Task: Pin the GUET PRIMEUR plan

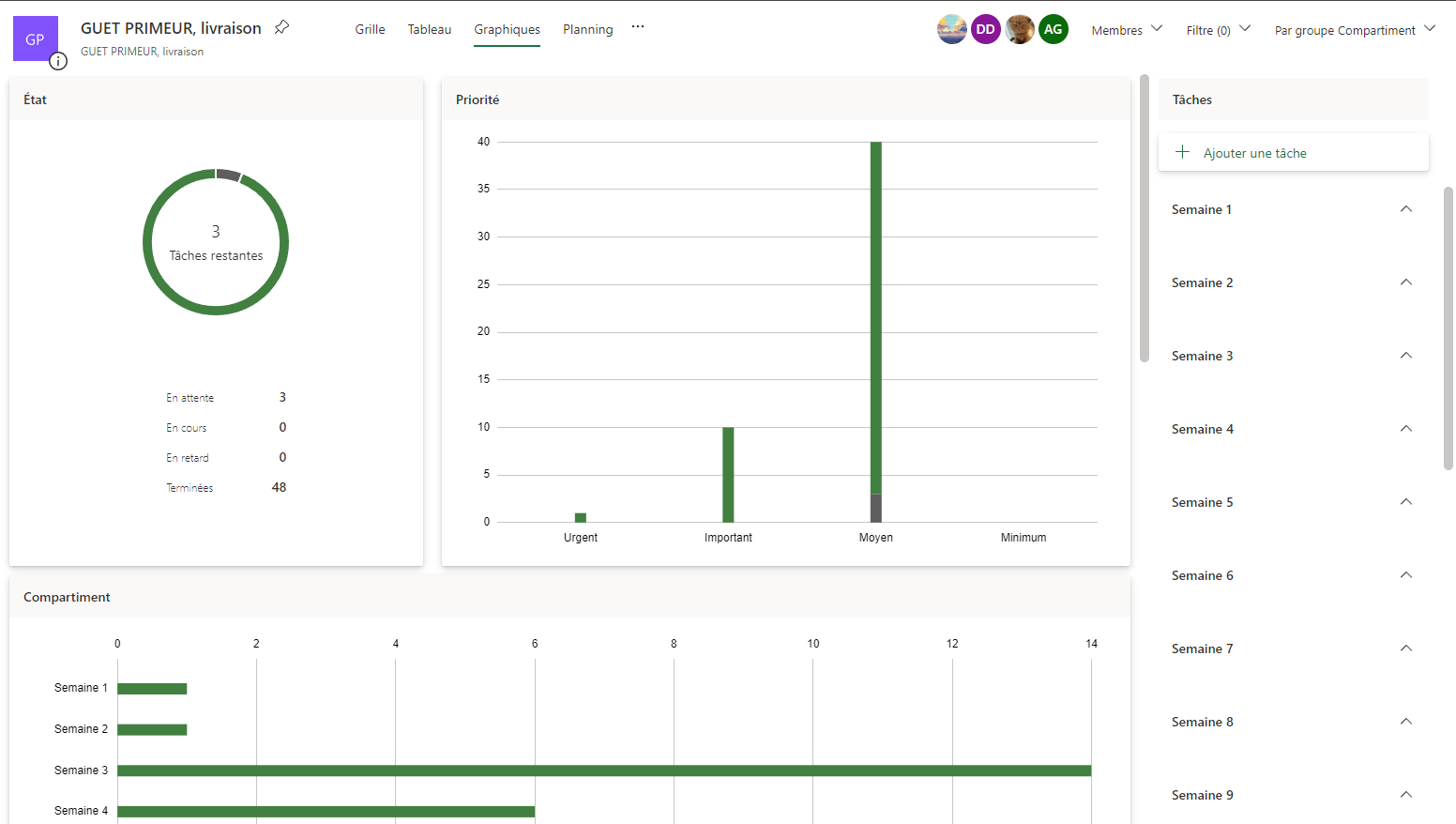Action: click(x=281, y=27)
